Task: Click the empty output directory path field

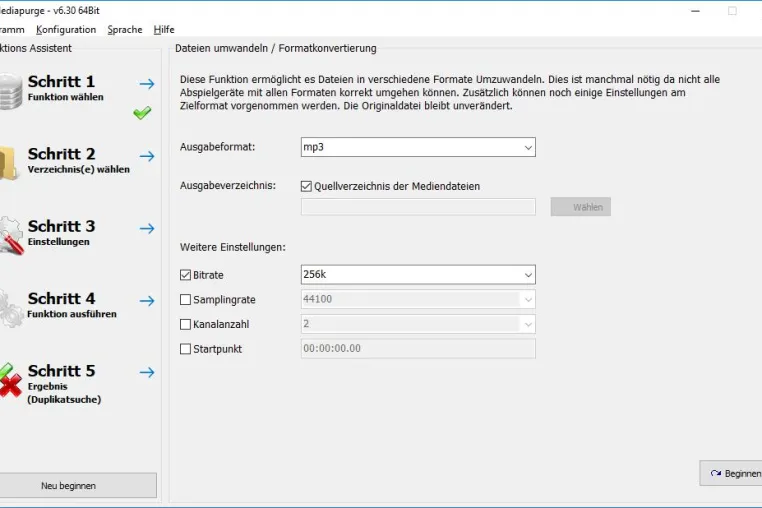Action: pos(418,207)
